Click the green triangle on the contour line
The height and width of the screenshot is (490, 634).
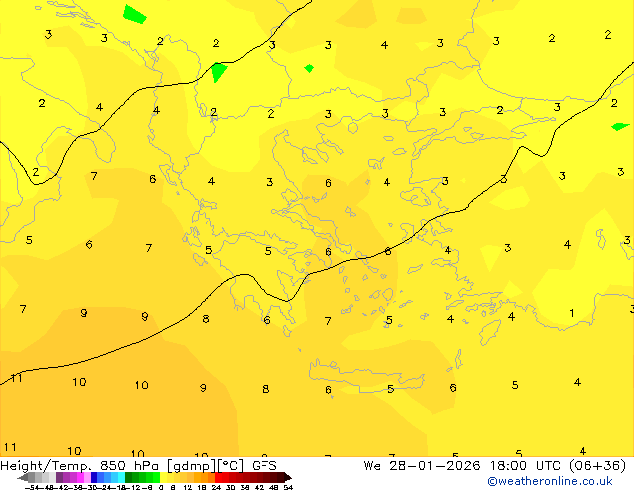coord(219,72)
